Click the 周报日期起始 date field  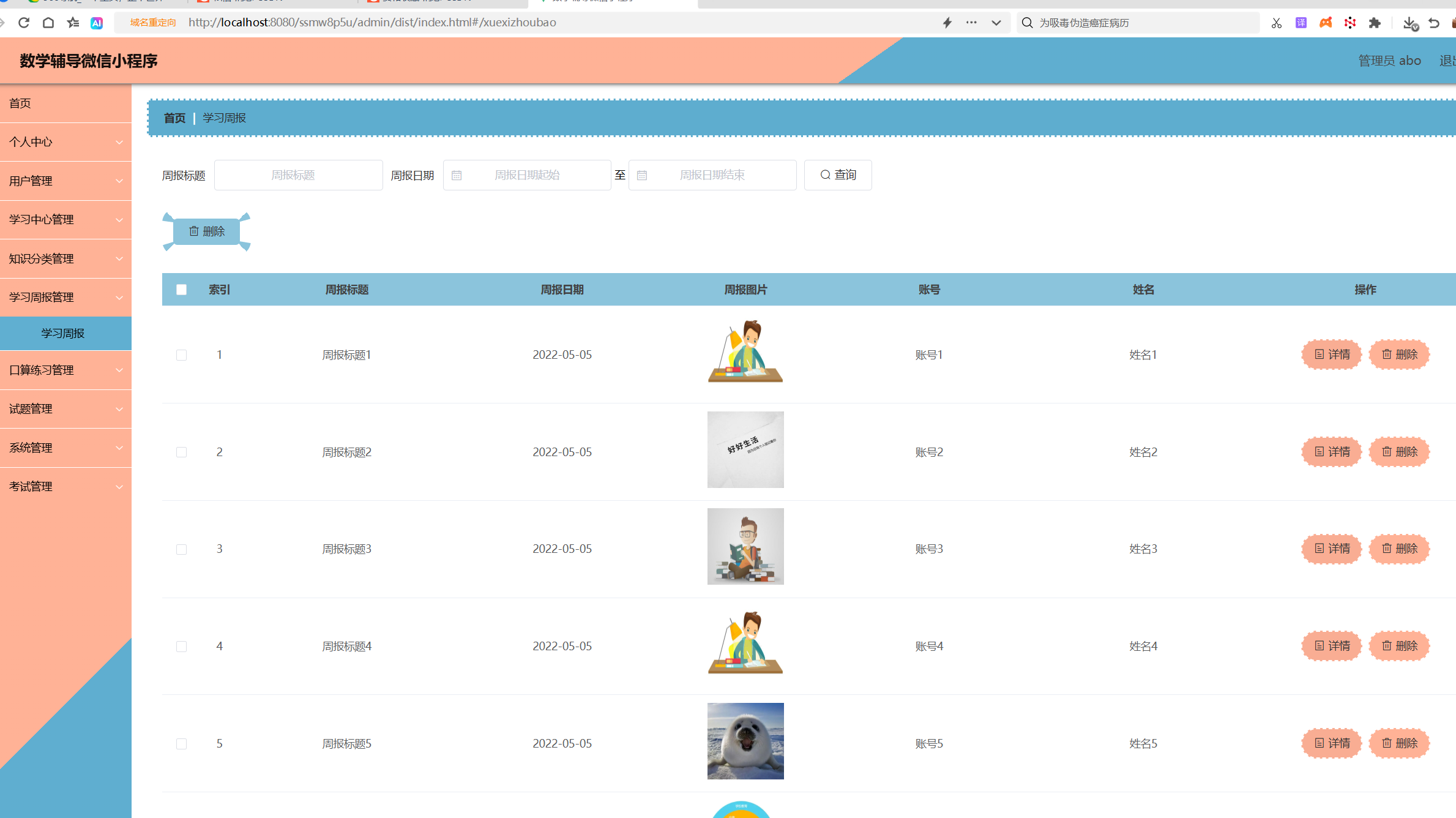527,175
